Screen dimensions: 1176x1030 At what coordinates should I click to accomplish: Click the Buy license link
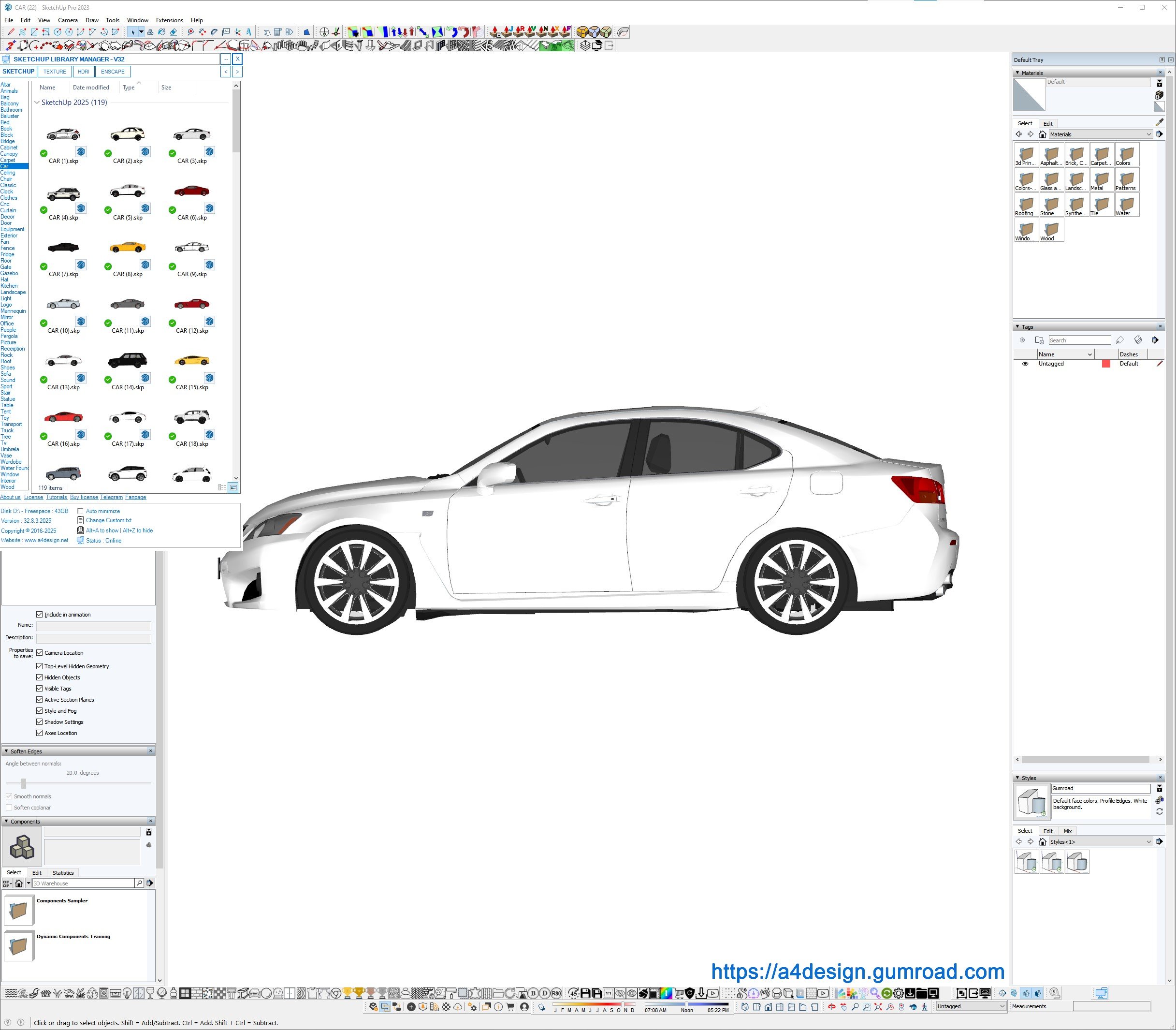coord(84,497)
